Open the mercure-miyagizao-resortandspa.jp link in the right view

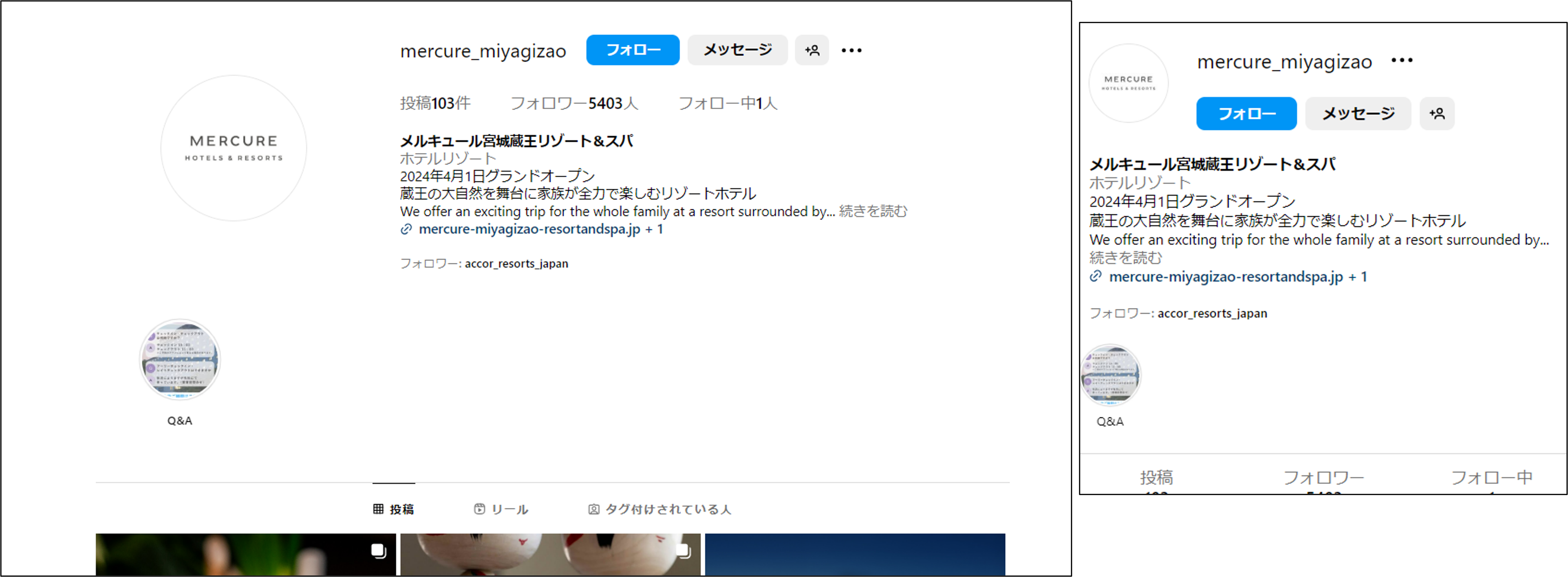1225,276
